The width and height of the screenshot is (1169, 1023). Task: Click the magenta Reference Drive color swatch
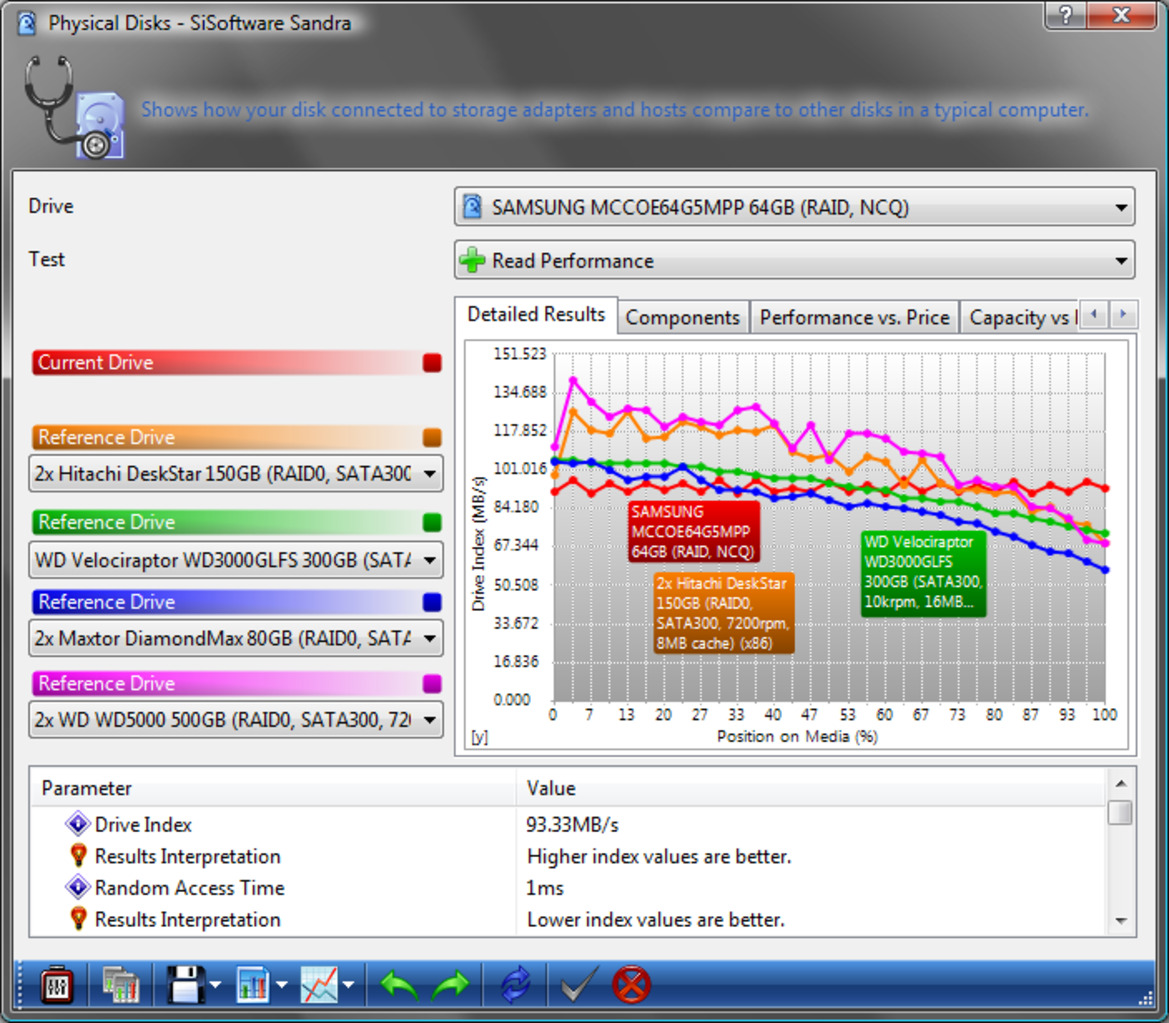click(432, 683)
